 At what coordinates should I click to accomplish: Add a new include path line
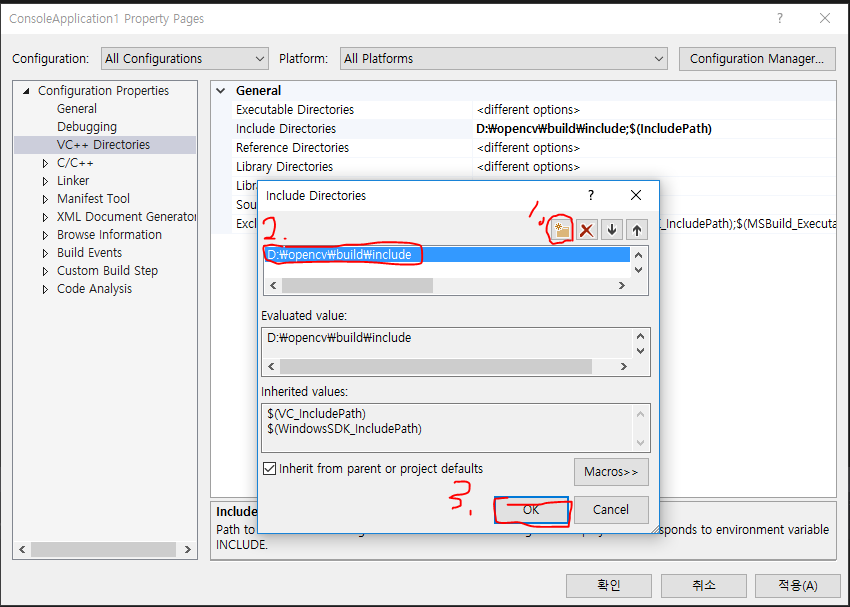coord(560,229)
